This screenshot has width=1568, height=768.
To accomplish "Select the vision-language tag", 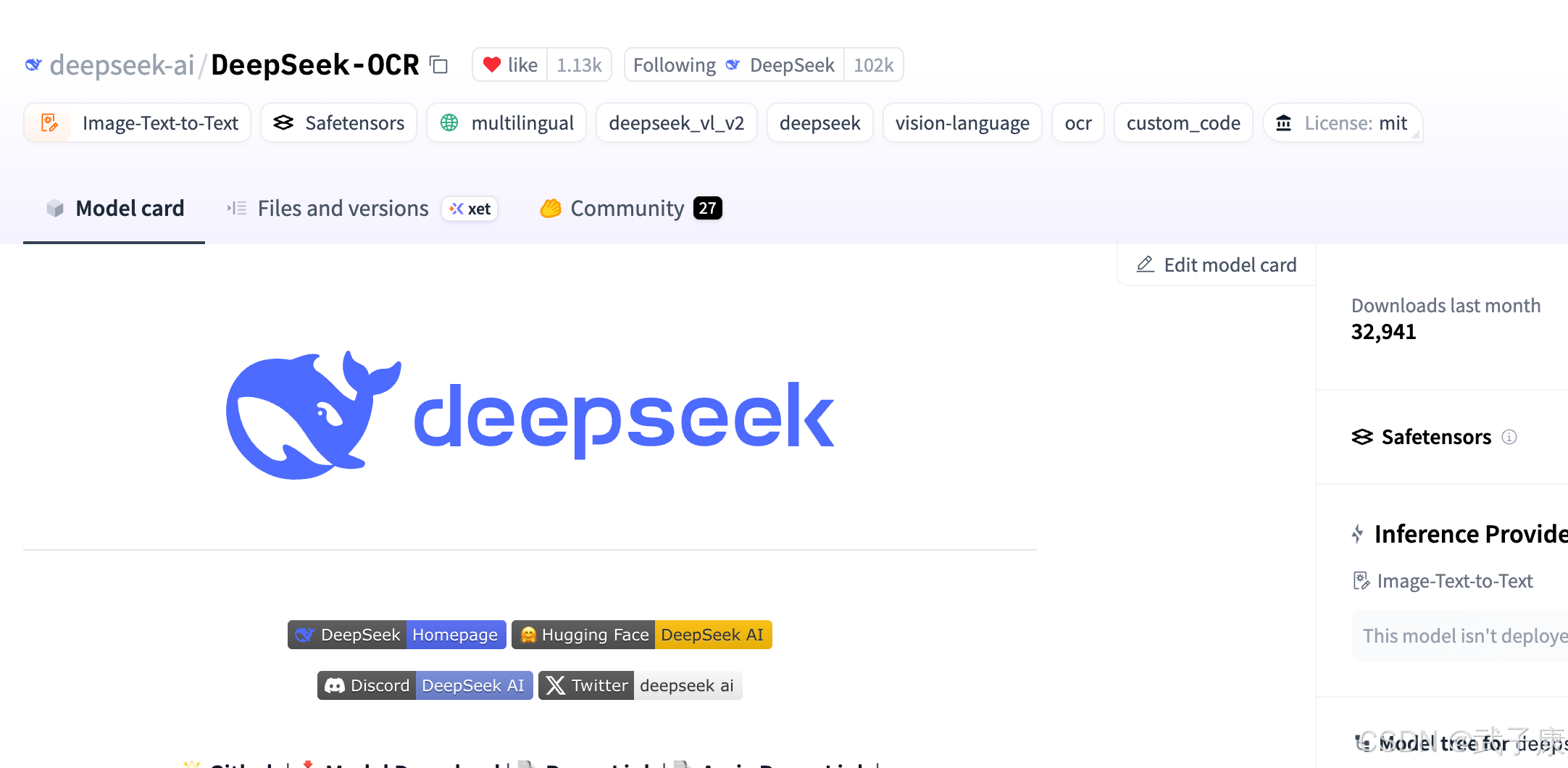I will (x=962, y=123).
